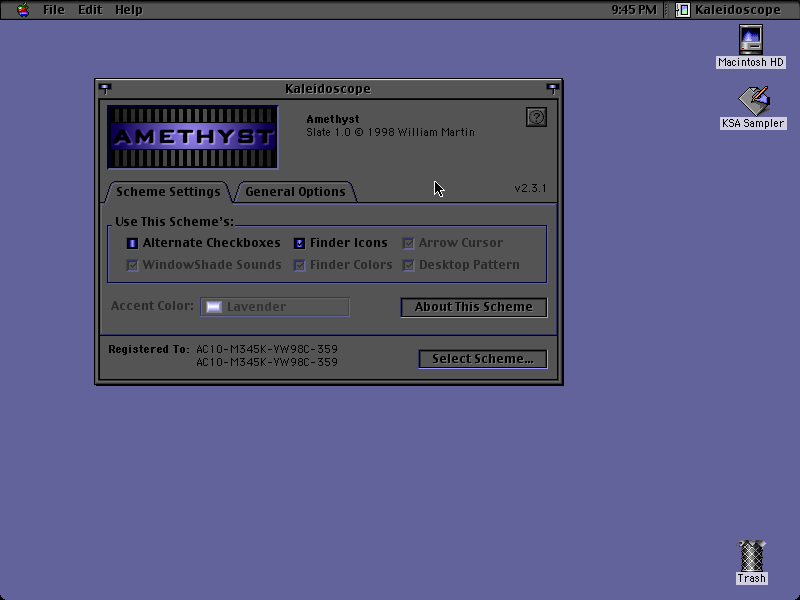Click the second registration code line

267,362
